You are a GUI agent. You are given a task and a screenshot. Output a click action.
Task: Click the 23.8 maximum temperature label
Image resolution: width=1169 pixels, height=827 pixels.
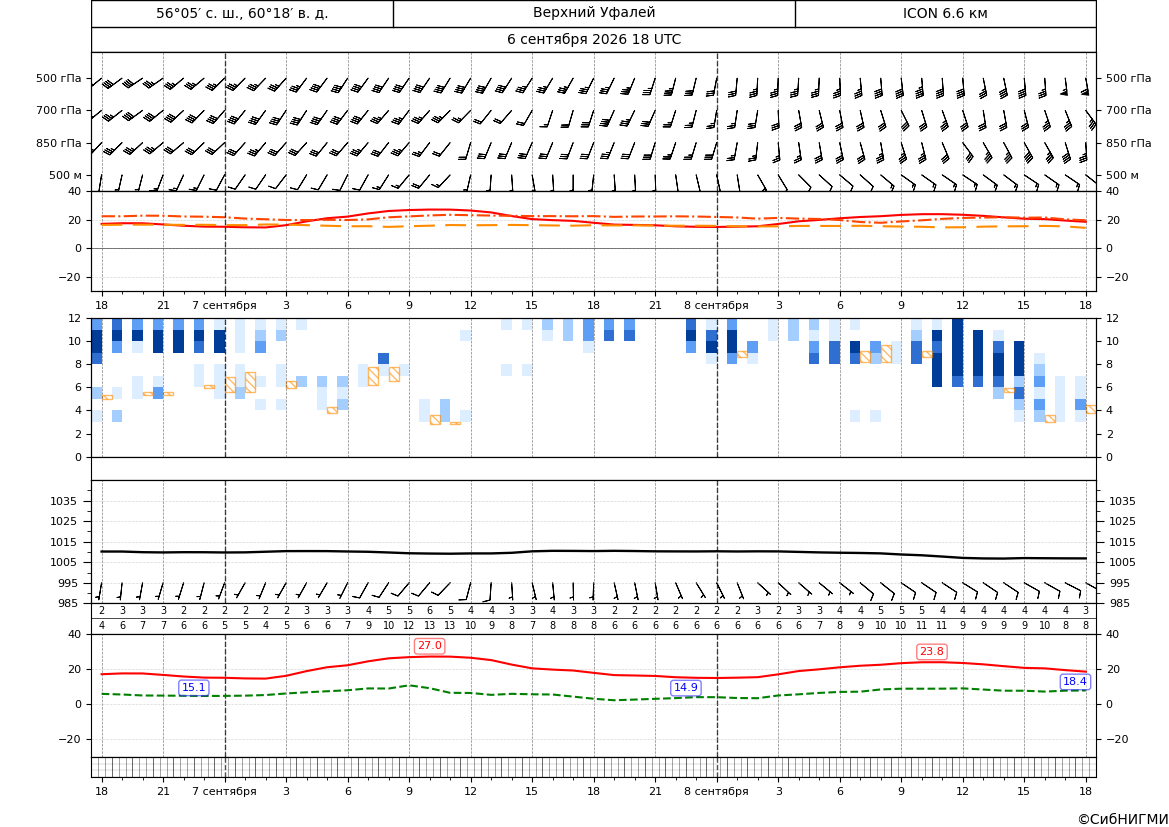point(931,652)
